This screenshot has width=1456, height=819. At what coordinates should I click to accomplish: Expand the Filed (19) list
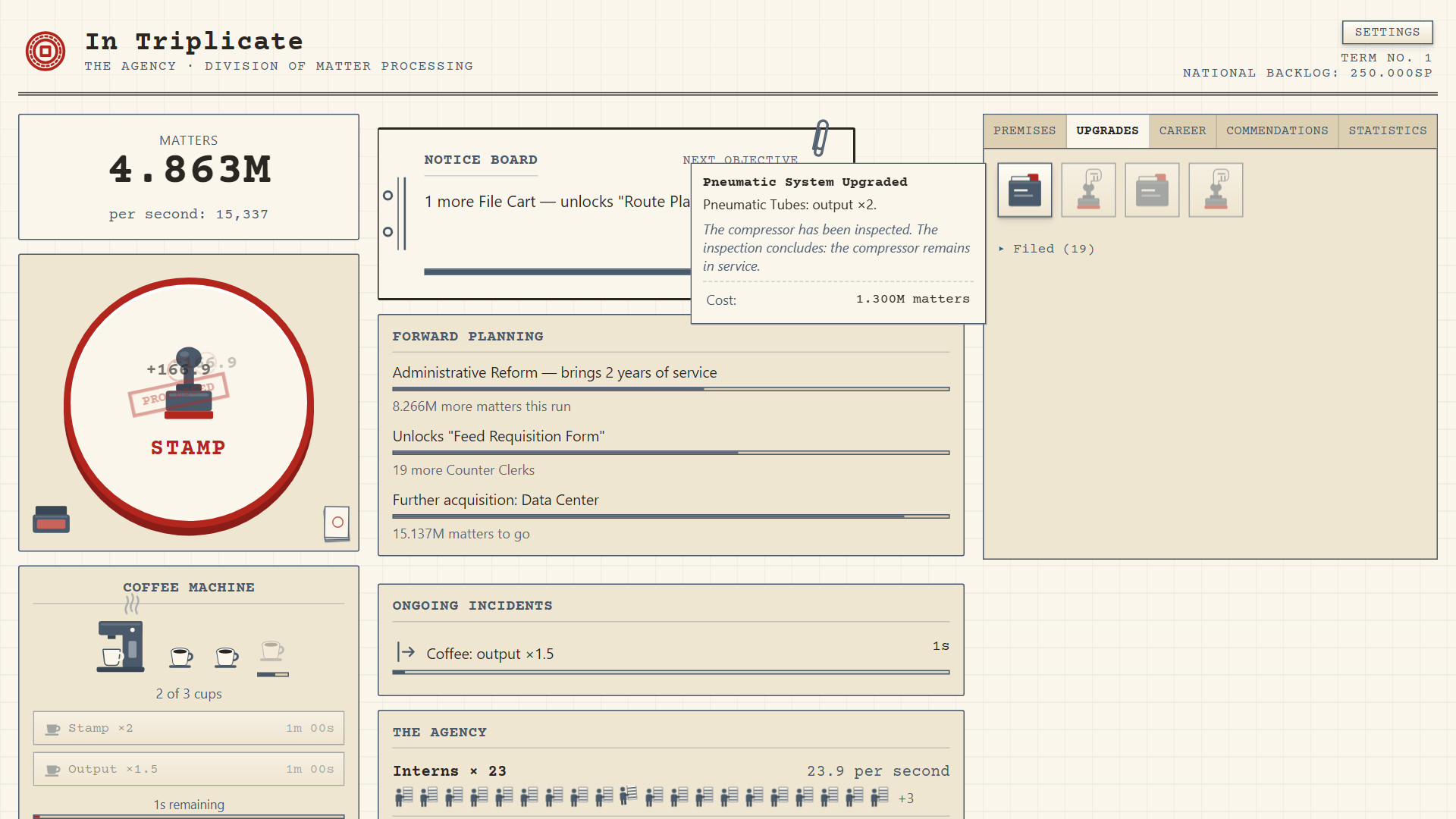(x=1046, y=249)
